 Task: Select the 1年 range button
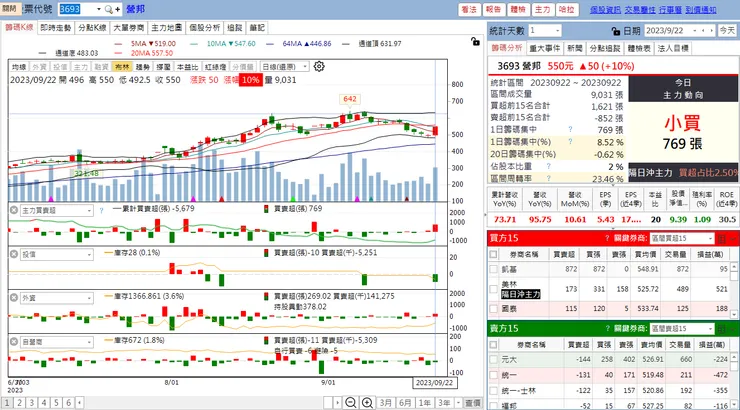424,402
